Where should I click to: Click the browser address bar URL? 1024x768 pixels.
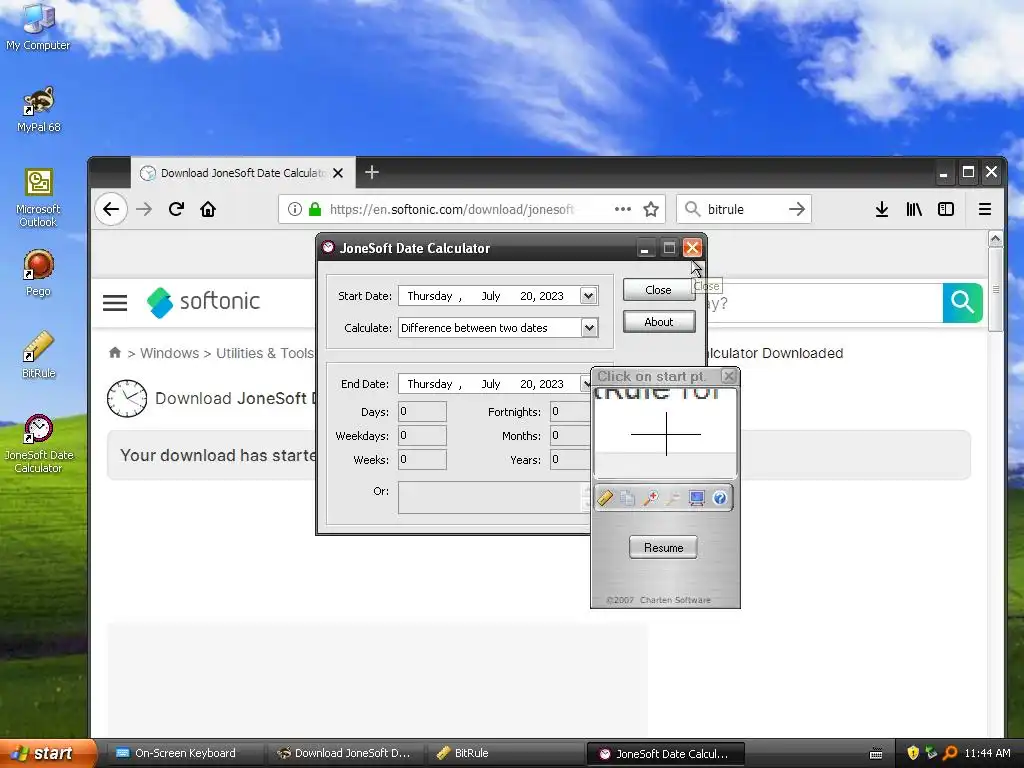point(452,209)
